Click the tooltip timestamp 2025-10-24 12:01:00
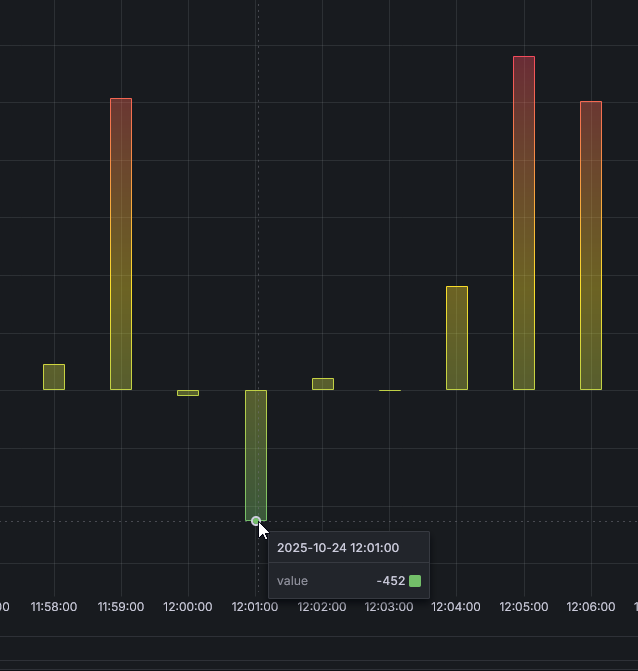The image size is (638, 671). [x=338, y=548]
